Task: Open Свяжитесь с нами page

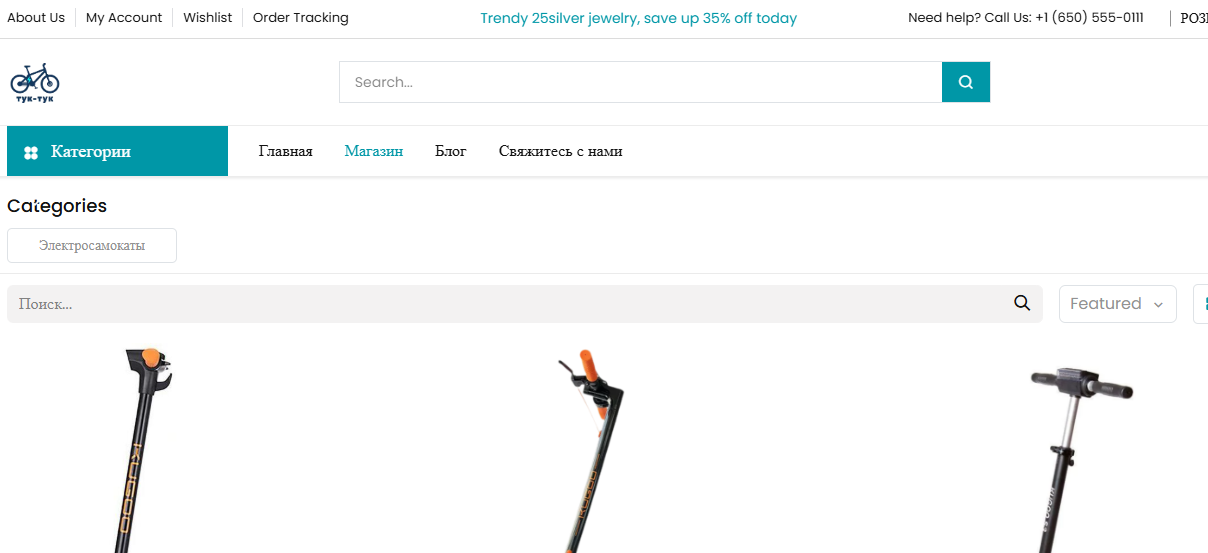Action: click(x=560, y=151)
